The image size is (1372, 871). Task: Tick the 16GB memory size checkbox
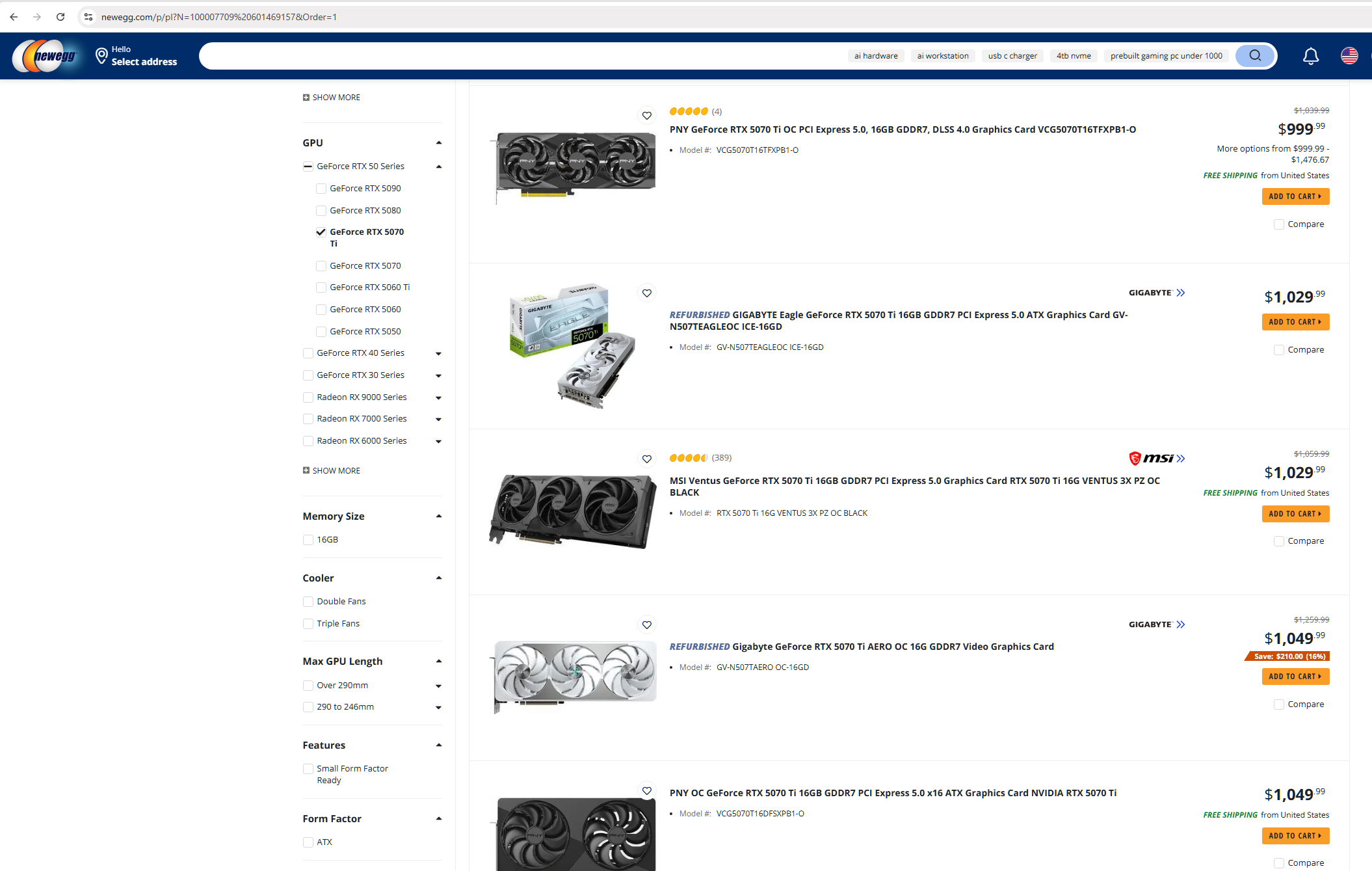pyautogui.click(x=308, y=540)
